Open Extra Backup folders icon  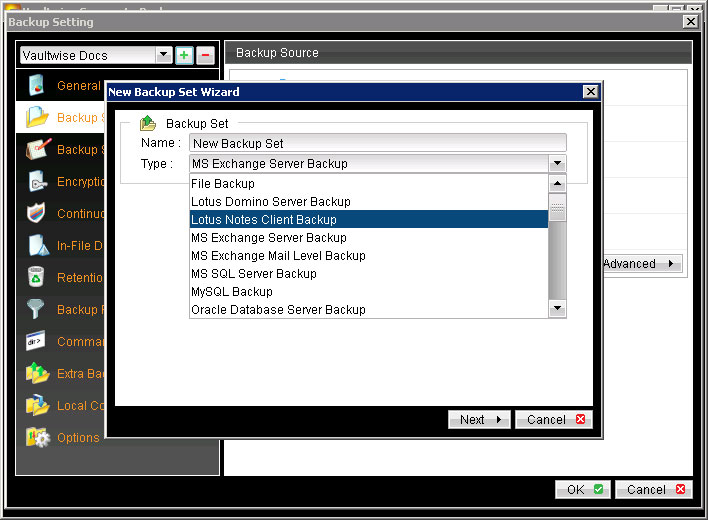pos(37,373)
